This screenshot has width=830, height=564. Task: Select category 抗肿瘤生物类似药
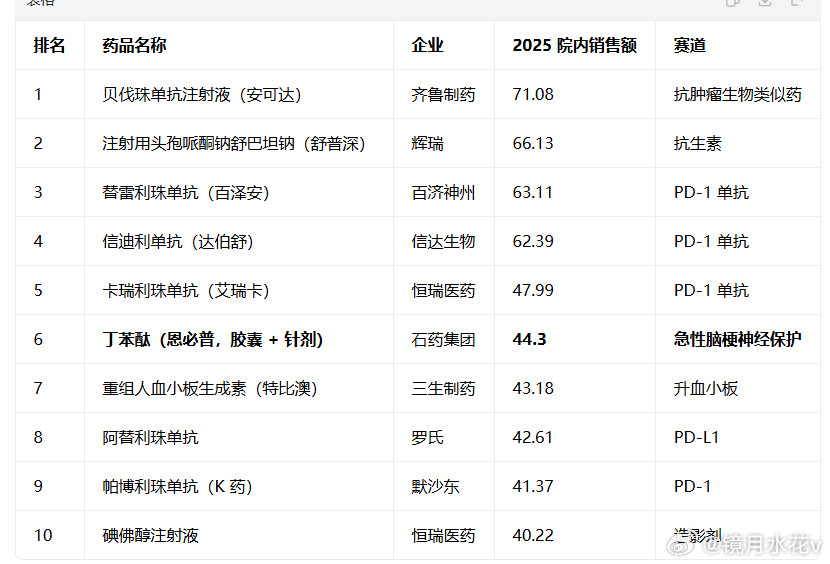point(738,95)
